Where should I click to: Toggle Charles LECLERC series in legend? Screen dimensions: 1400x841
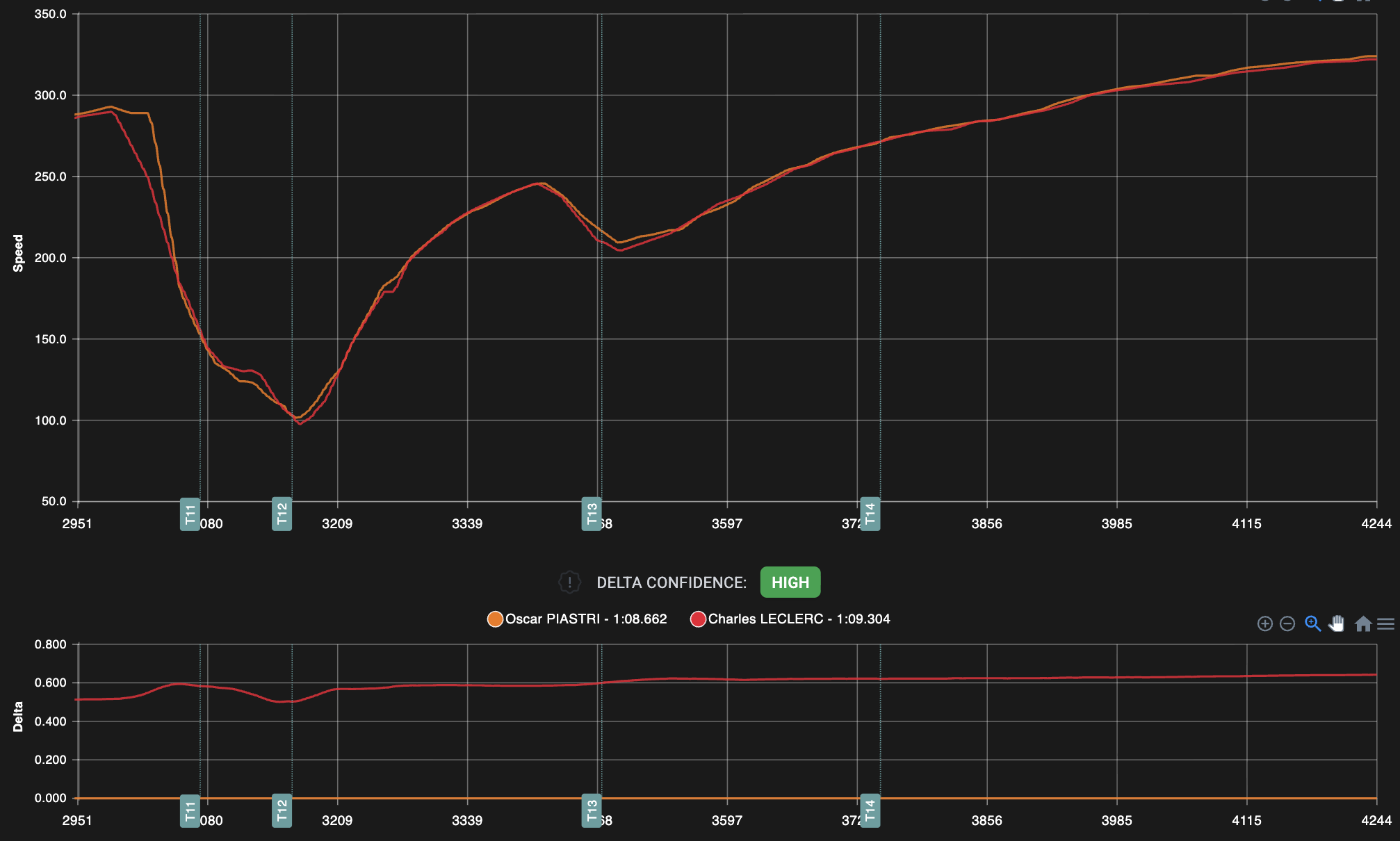click(798, 619)
